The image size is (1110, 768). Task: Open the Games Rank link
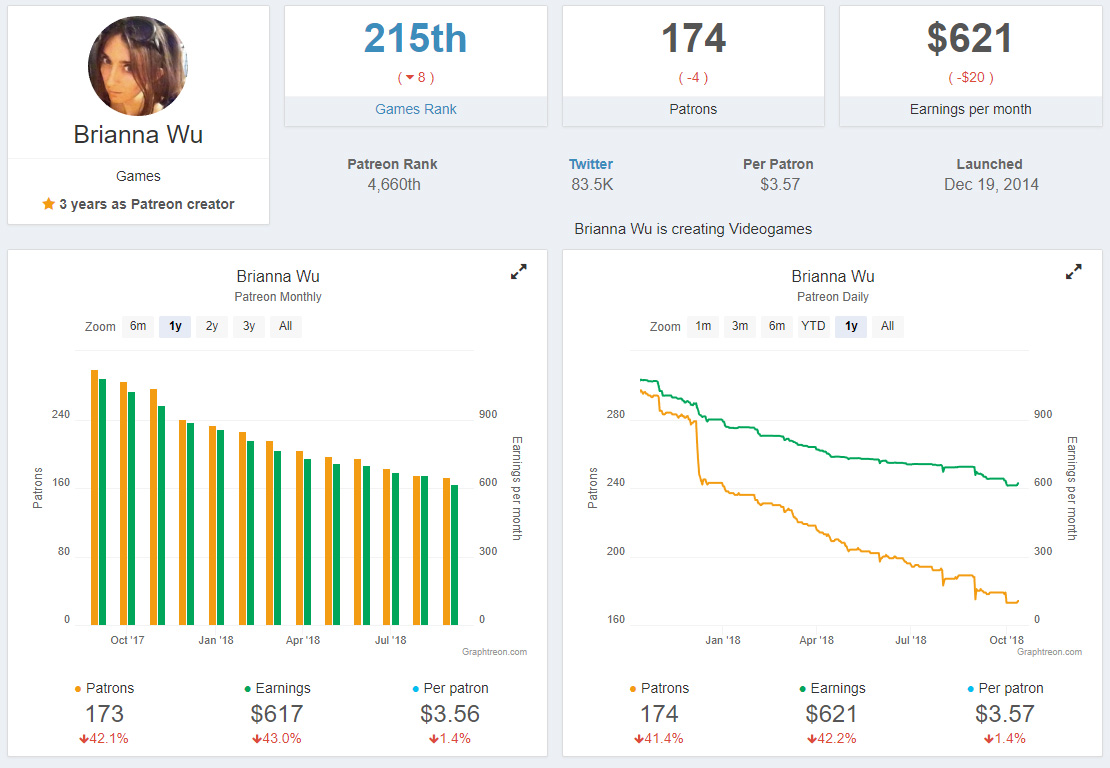(x=416, y=109)
